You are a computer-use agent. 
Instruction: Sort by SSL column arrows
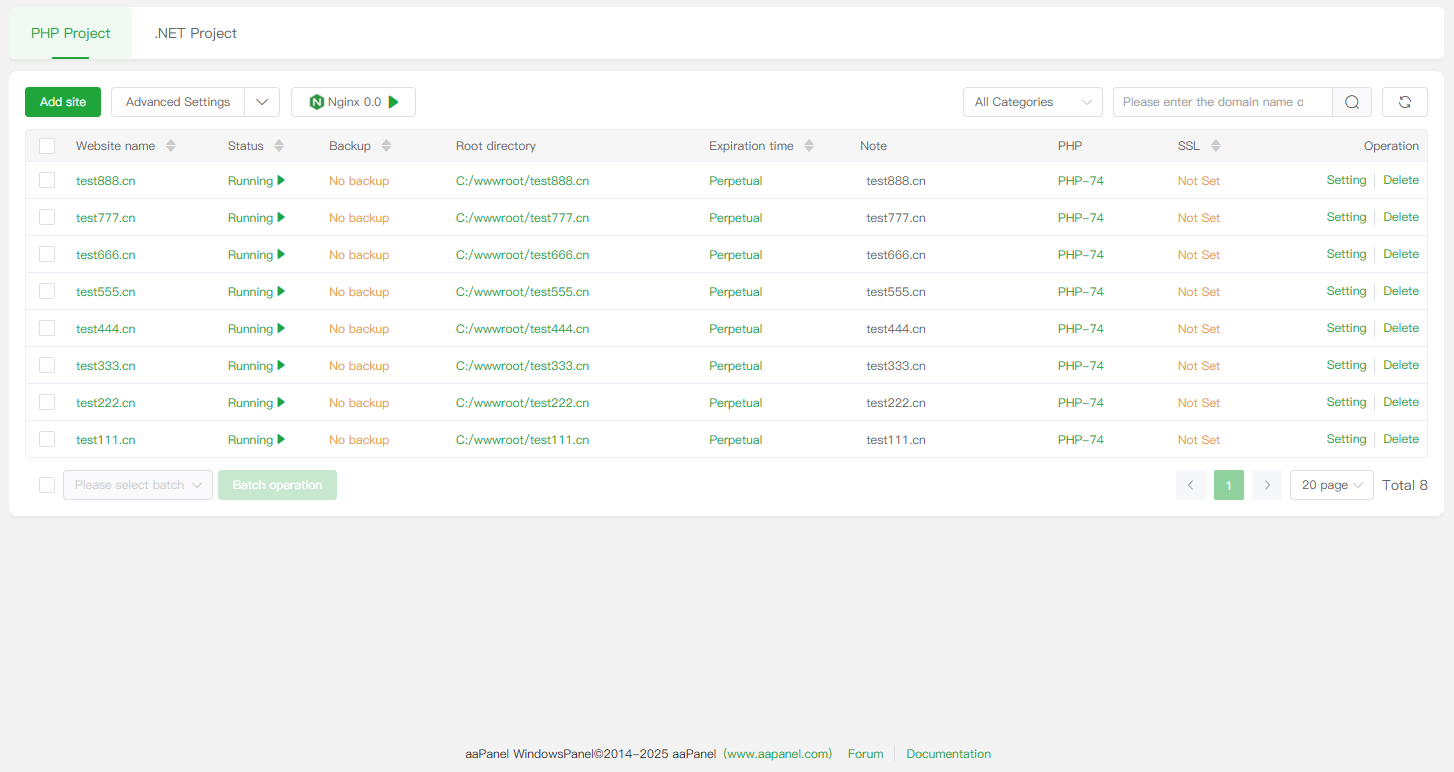point(1216,146)
